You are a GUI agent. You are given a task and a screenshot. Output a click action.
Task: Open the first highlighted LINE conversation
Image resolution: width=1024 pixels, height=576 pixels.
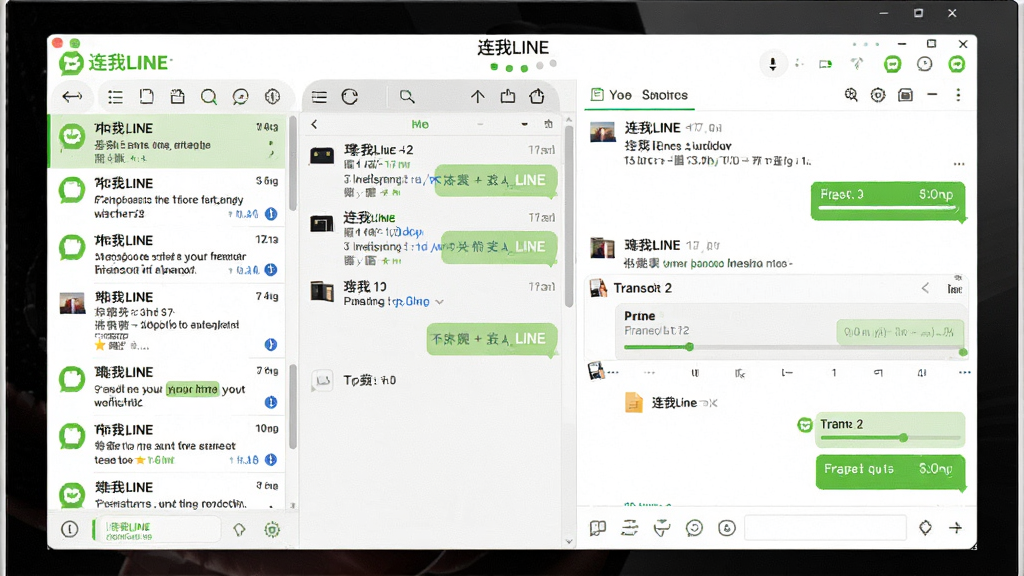click(168, 141)
